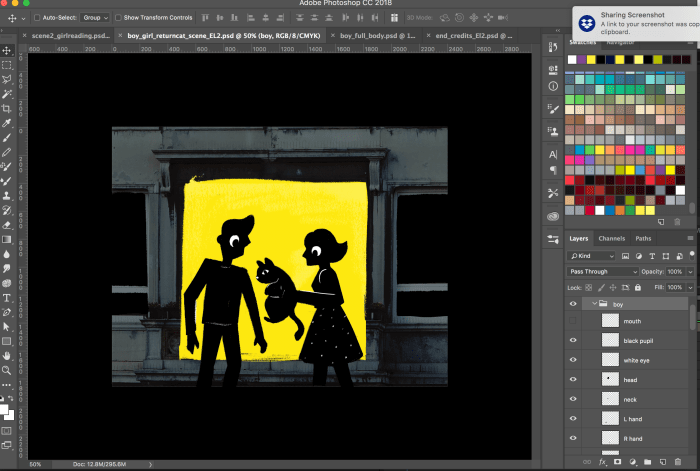Open the Auto-Select Group dropdown
Image resolution: width=700 pixels, height=471 pixels.
click(96, 18)
